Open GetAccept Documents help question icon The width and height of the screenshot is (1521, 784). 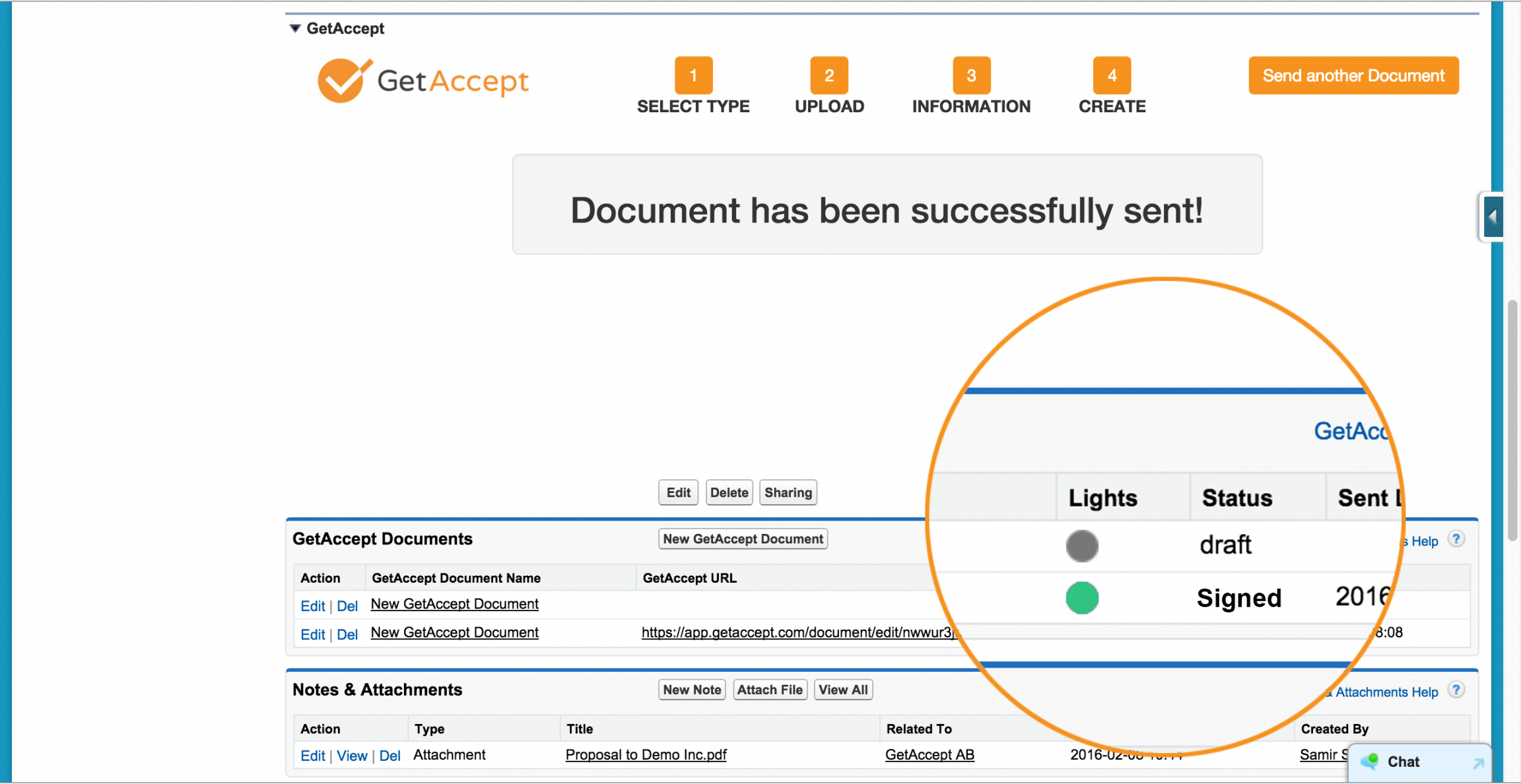pyautogui.click(x=1456, y=539)
